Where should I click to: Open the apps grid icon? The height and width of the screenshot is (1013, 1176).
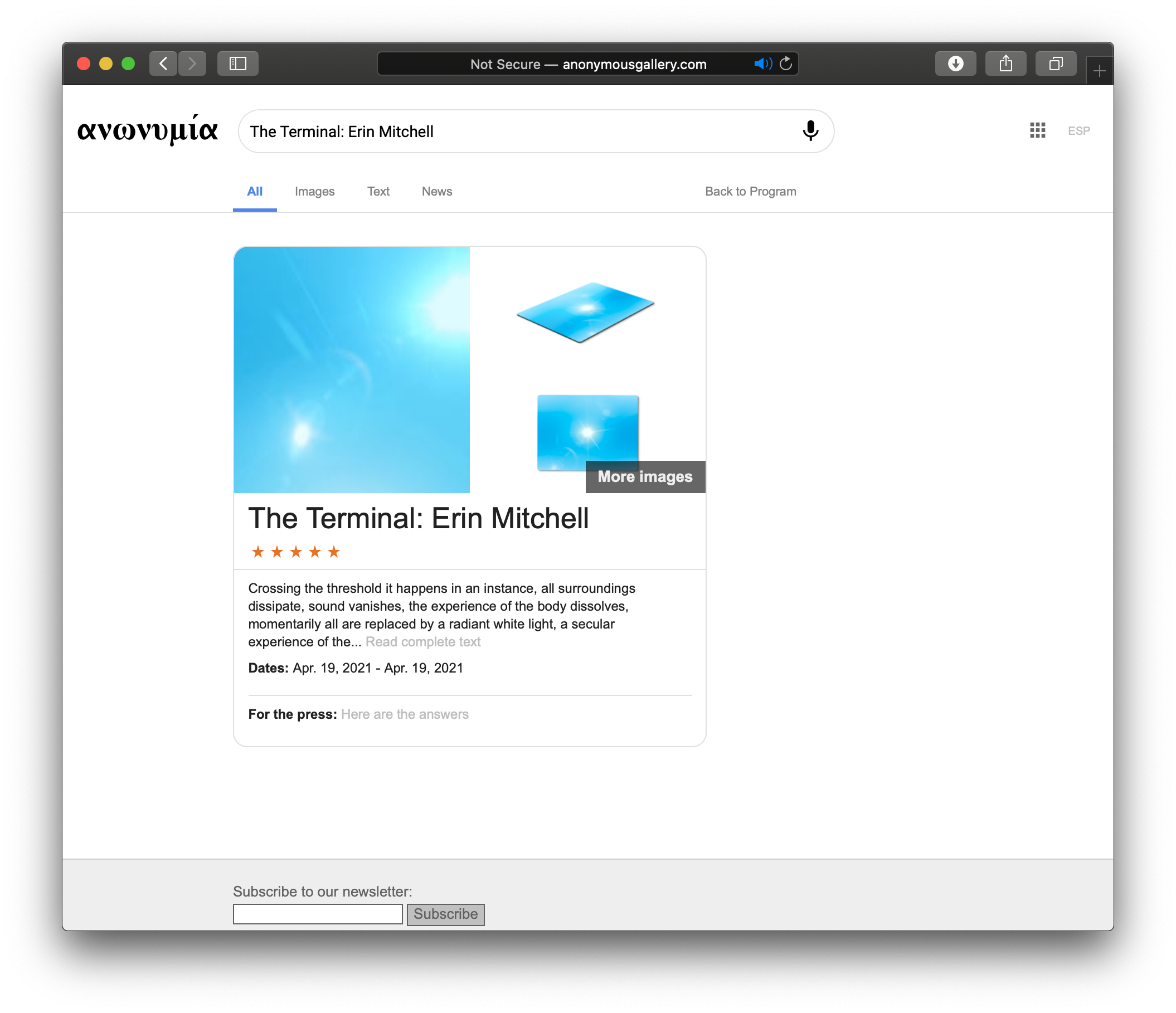point(1038,130)
